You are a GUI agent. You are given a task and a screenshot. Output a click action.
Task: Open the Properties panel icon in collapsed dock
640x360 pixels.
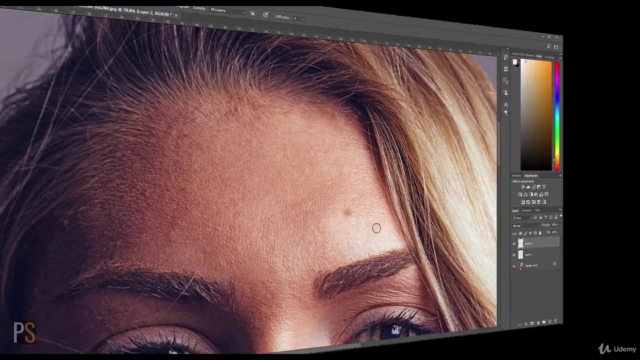506,69
